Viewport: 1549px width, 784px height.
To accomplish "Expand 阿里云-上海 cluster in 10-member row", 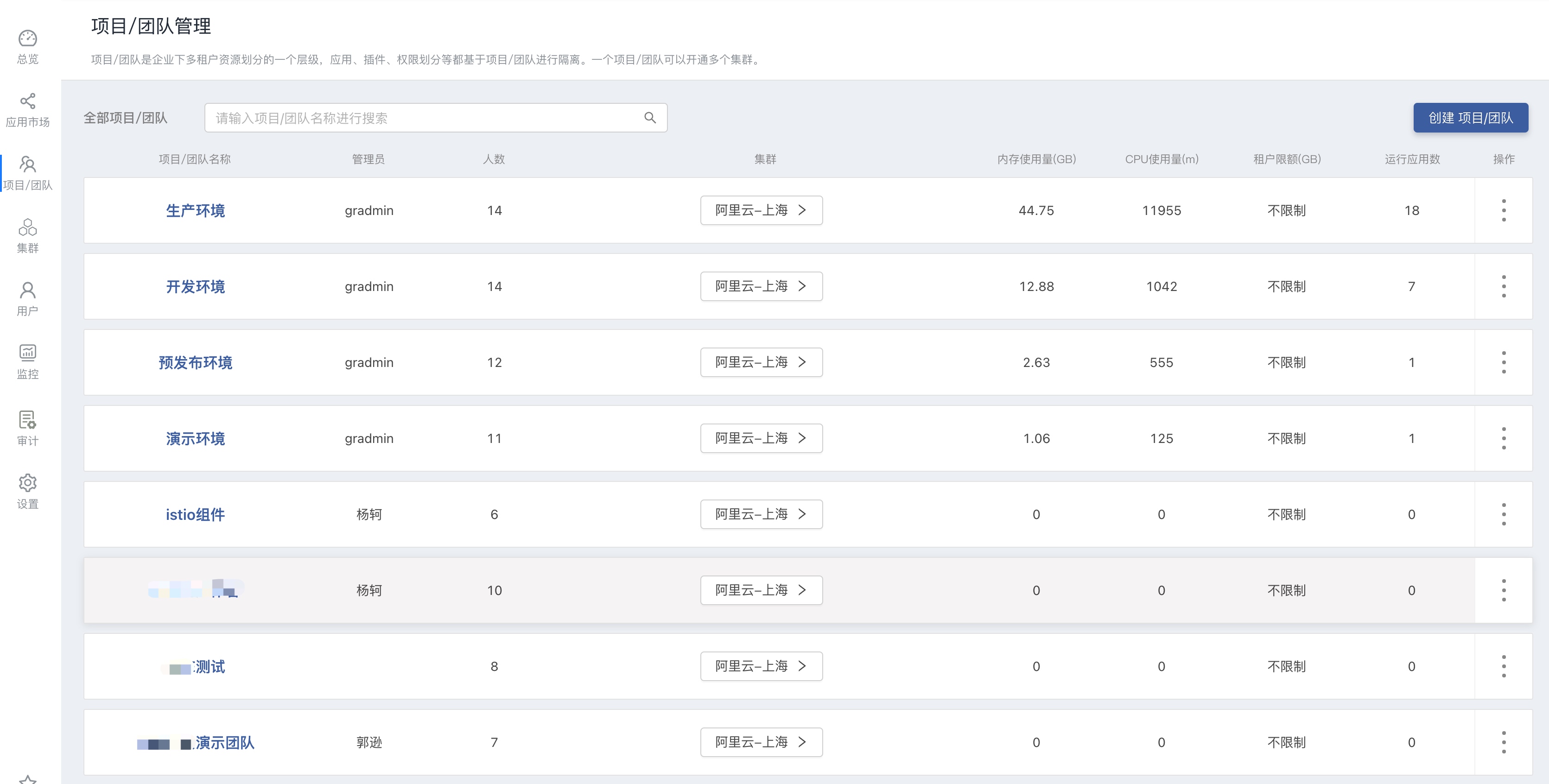I will (761, 590).
